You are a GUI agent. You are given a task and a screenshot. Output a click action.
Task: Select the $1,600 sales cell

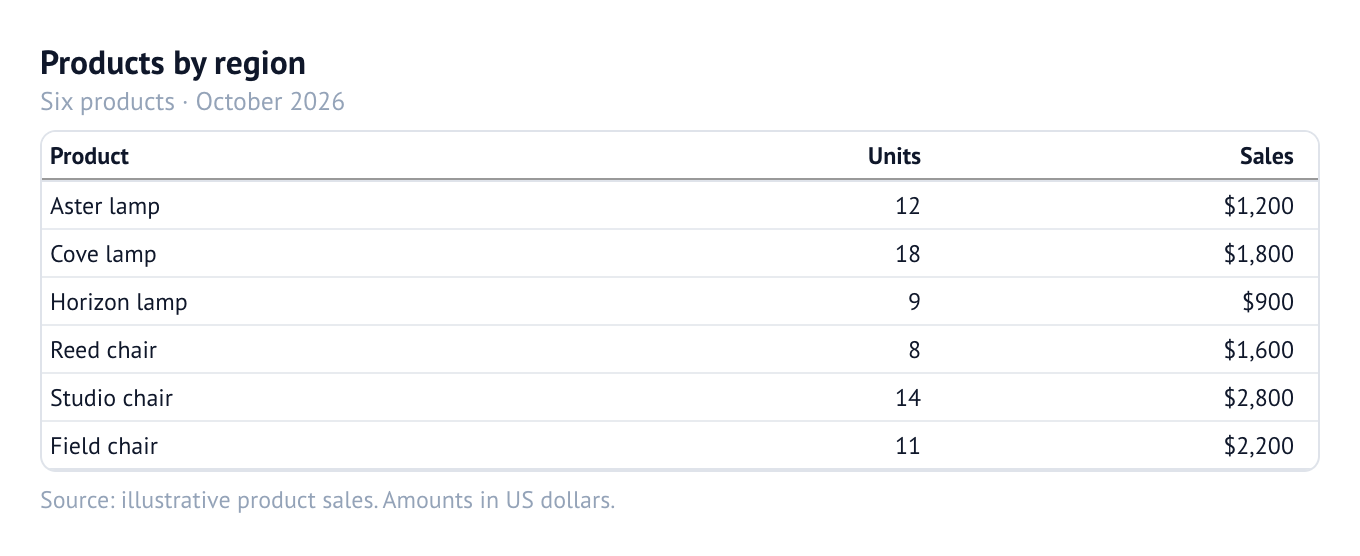(1258, 350)
